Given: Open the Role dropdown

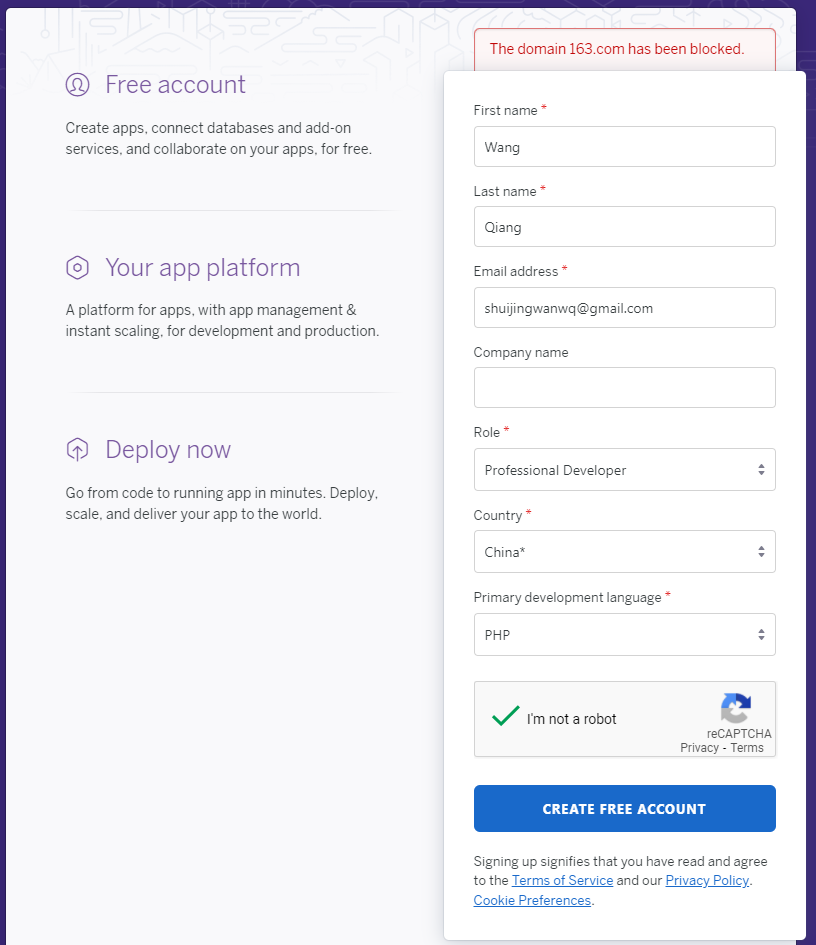Looking at the screenshot, I should click(x=624, y=470).
